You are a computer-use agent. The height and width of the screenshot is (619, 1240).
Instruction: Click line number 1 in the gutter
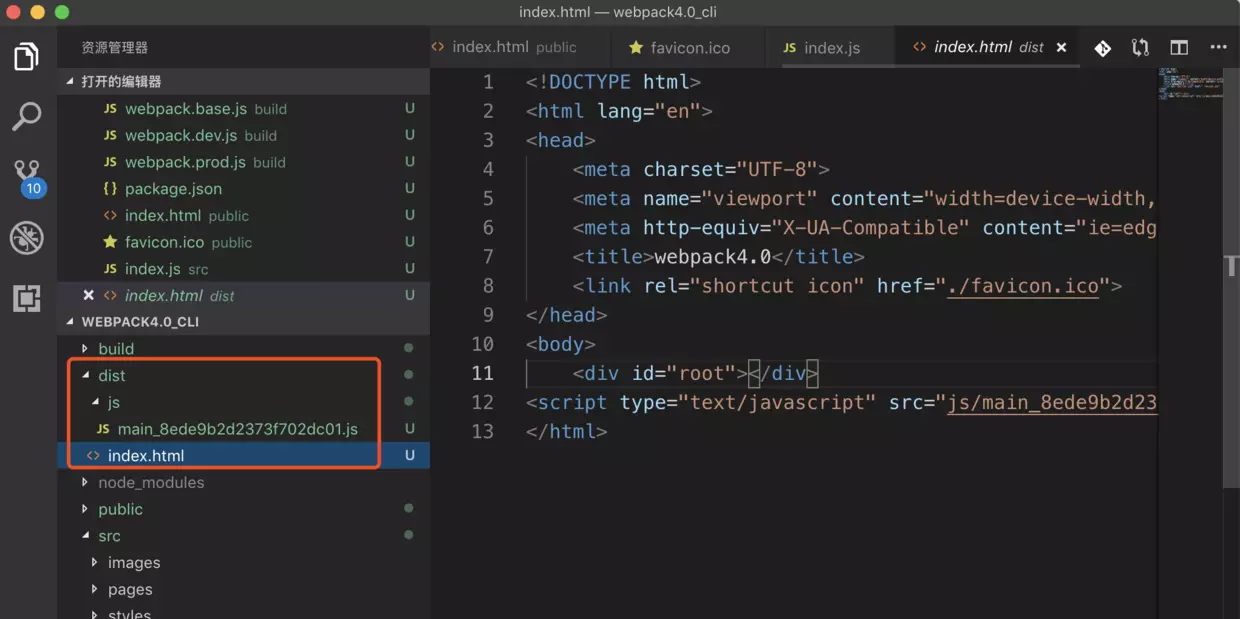click(x=488, y=82)
